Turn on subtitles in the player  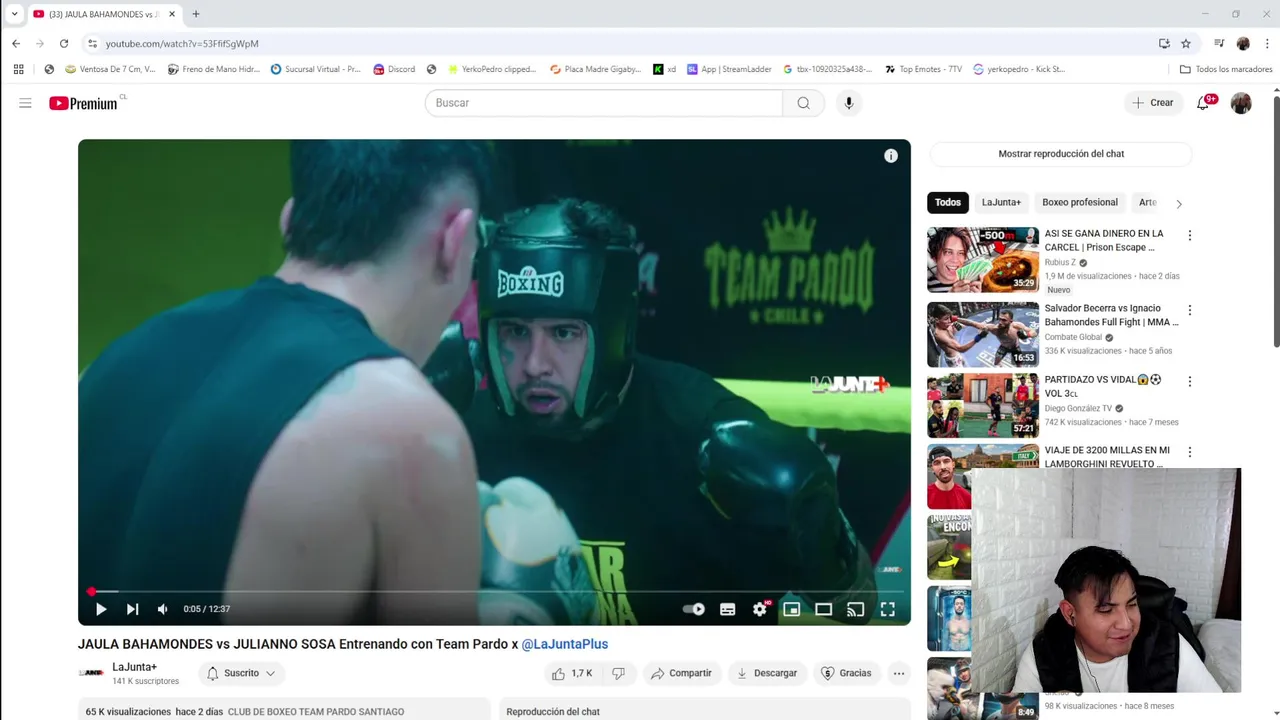tap(728, 609)
